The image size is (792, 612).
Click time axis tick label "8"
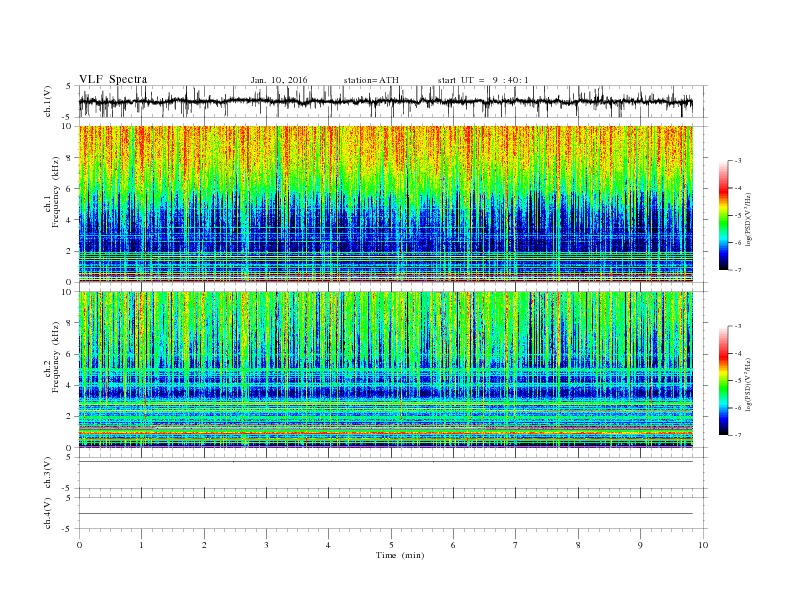click(x=578, y=545)
